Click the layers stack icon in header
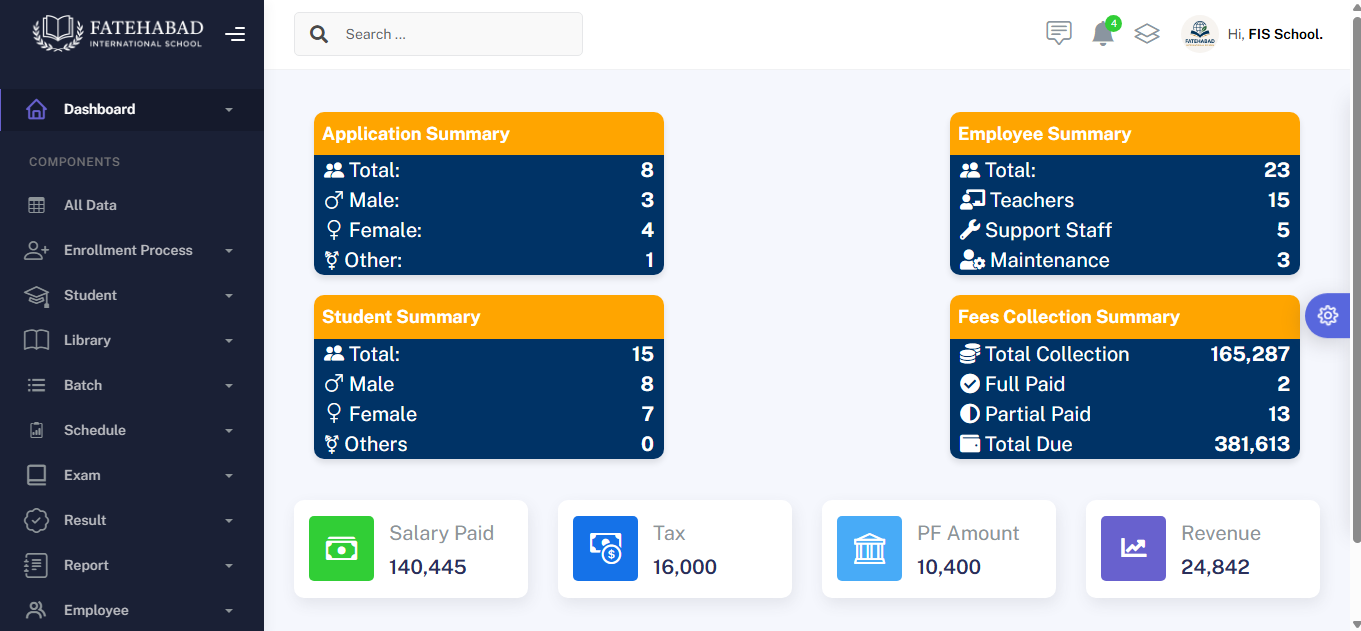This screenshot has width=1361, height=631. pyautogui.click(x=1147, y=33)
